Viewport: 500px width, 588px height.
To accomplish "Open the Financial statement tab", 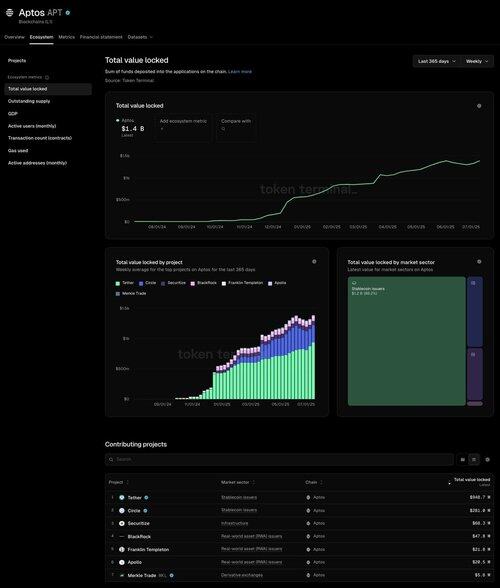I will tap(101, 37).
